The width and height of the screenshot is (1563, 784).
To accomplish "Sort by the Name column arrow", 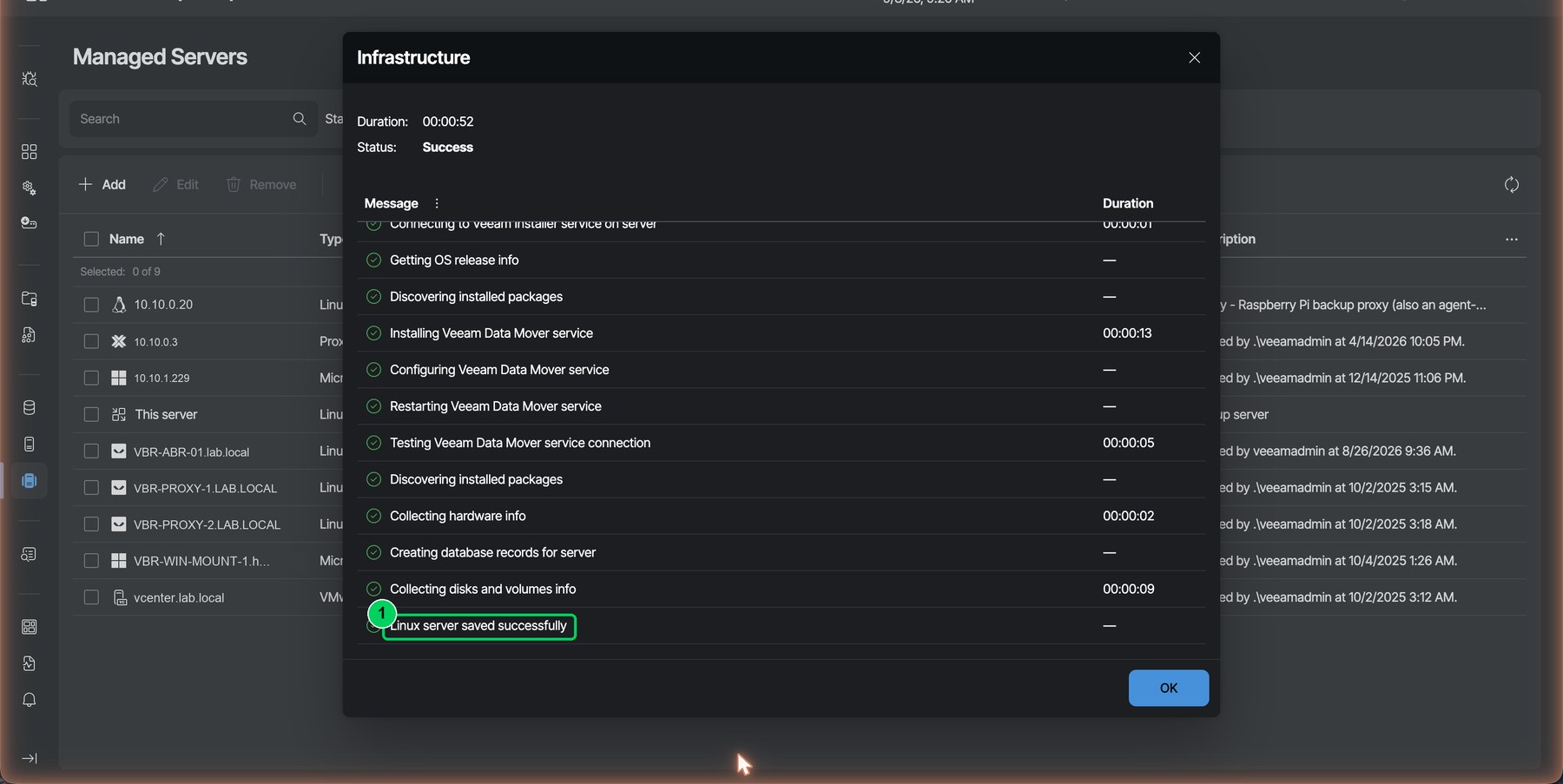I will (x=161, y=239).
